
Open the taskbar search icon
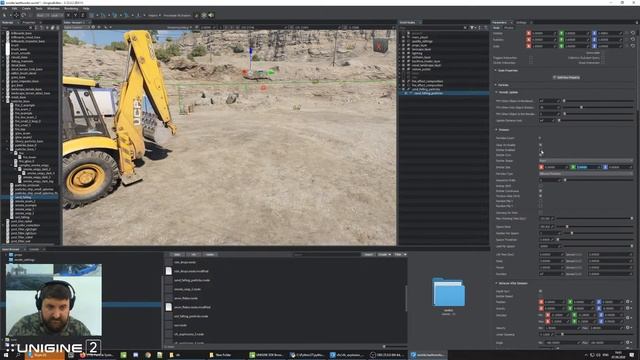click(18, 355)
